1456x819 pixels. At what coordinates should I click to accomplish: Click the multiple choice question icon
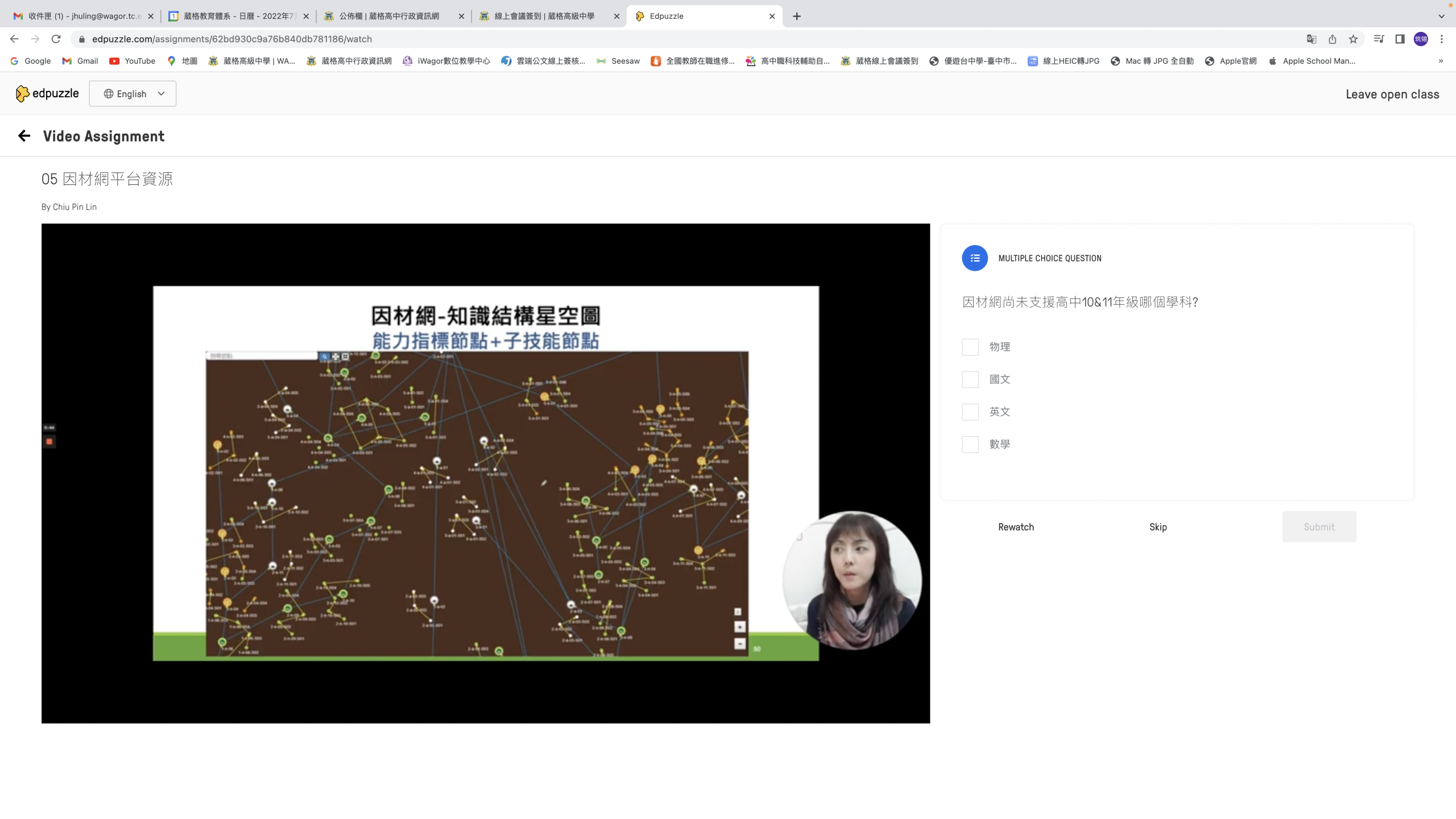click(x=974, y=258)
